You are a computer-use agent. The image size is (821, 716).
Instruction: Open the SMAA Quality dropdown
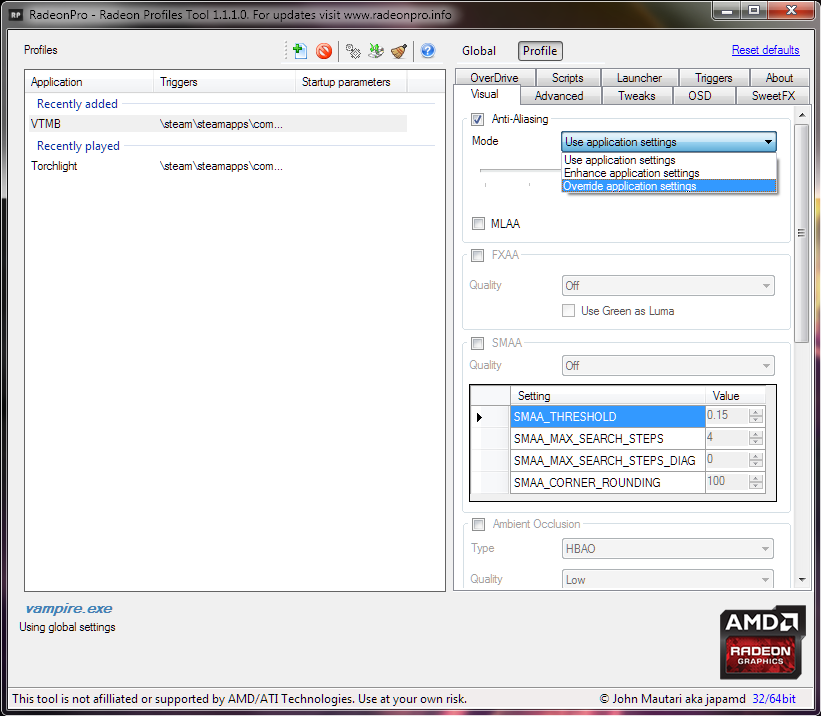click(668, 366)
